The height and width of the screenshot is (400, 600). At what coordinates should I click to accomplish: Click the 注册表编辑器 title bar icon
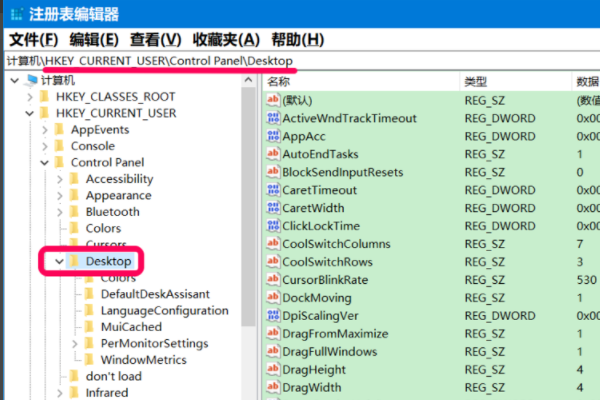(x=17, y=14)
